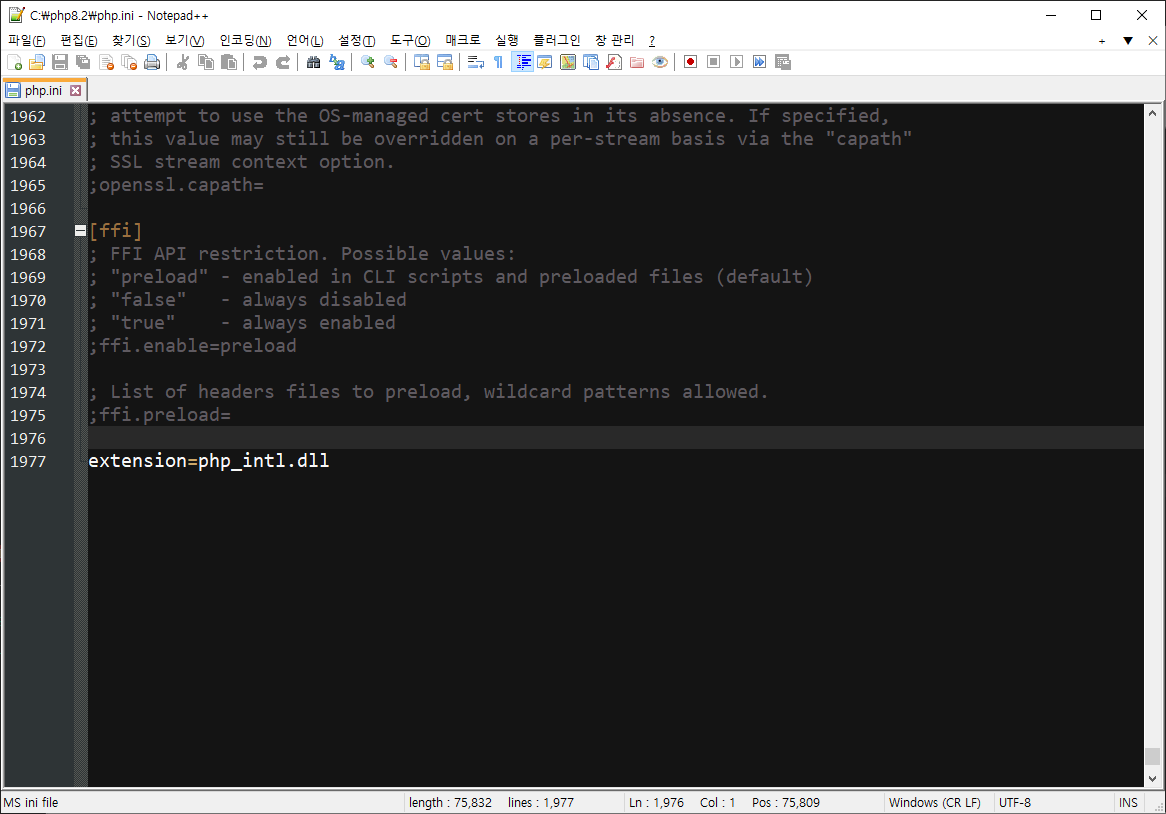Print the file with the printer icon

(152, 62)
